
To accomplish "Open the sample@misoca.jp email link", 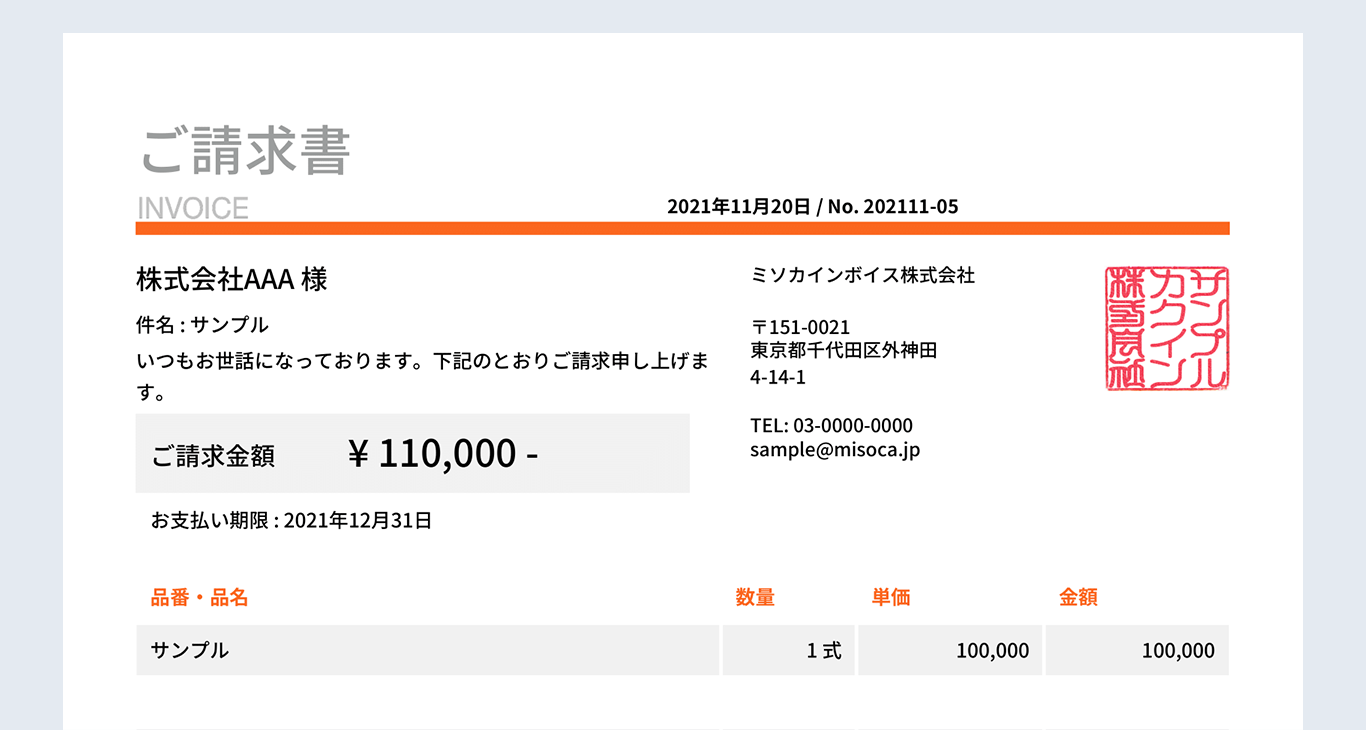I will click(x=835, y=450).
